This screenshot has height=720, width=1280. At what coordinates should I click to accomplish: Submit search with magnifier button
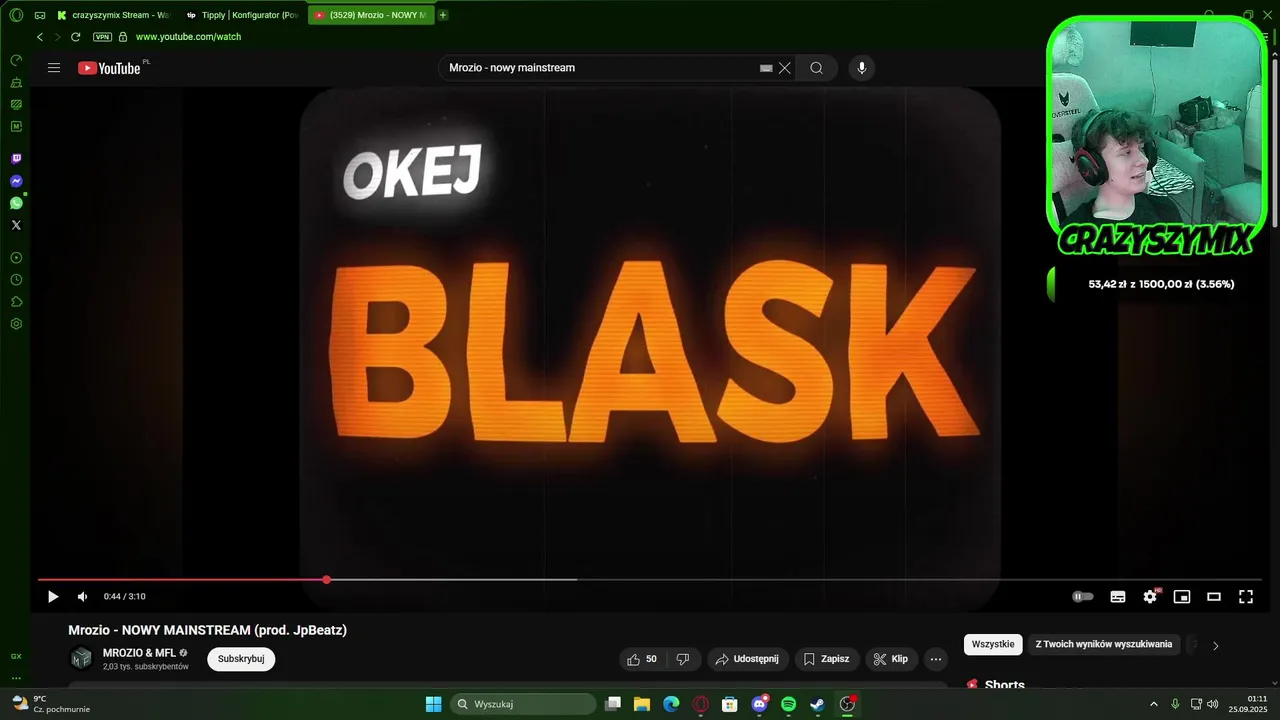[817, 68]
